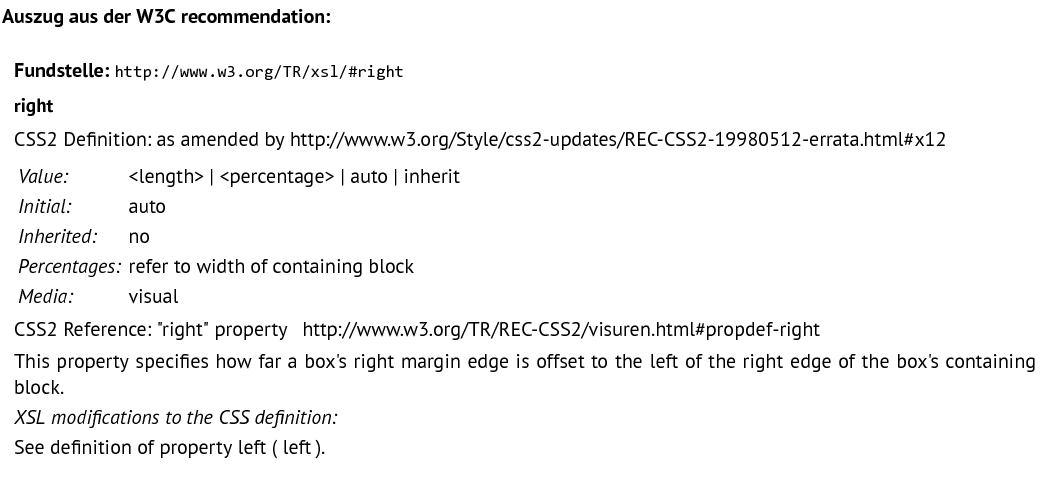Open the visuren.html#propdef-right reference URL
This screenshot has width=1050, height=477.
pos(561,330)
